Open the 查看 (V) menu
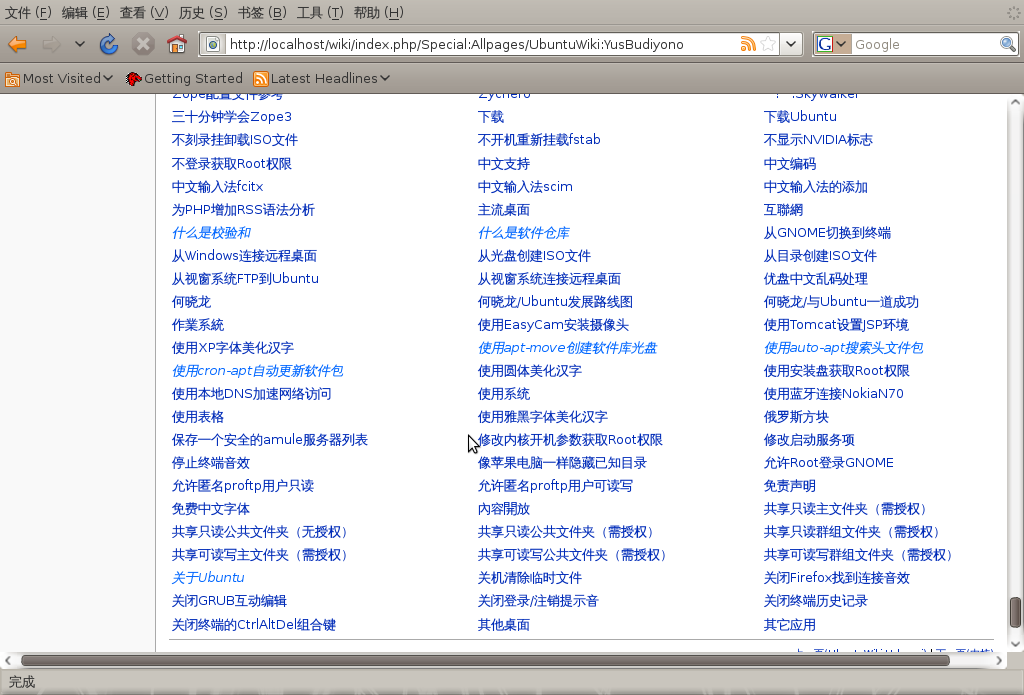This screenshot has width=1024, height=695. tap(144, 13)
